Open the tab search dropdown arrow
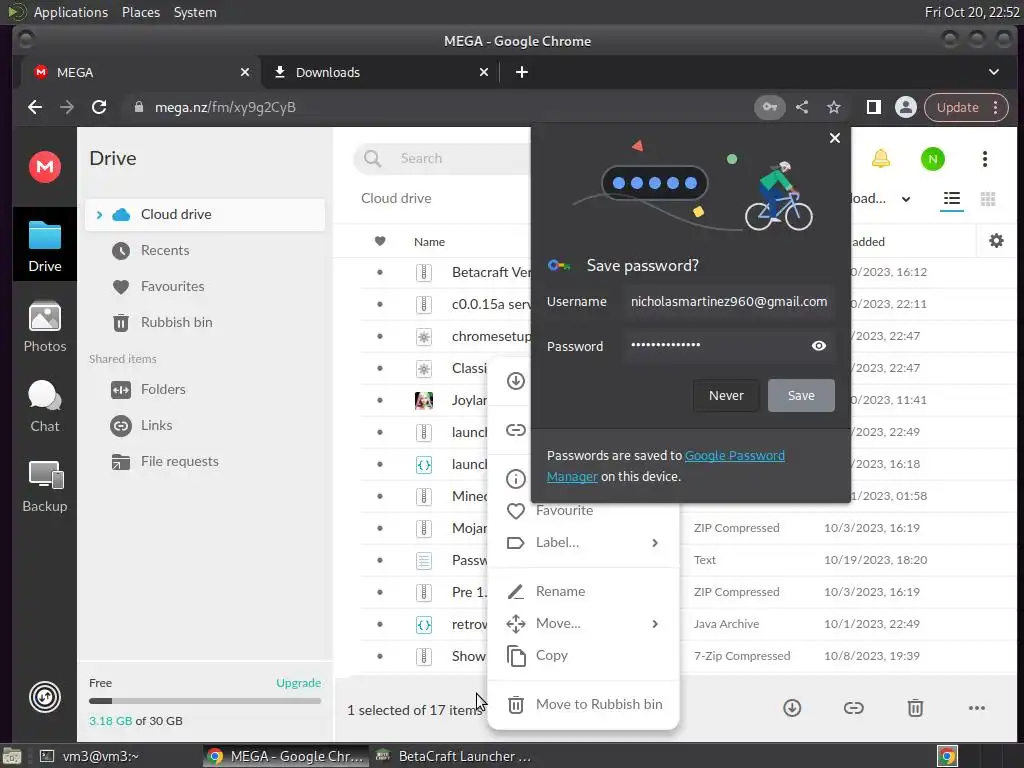 (x=993, y=72)
